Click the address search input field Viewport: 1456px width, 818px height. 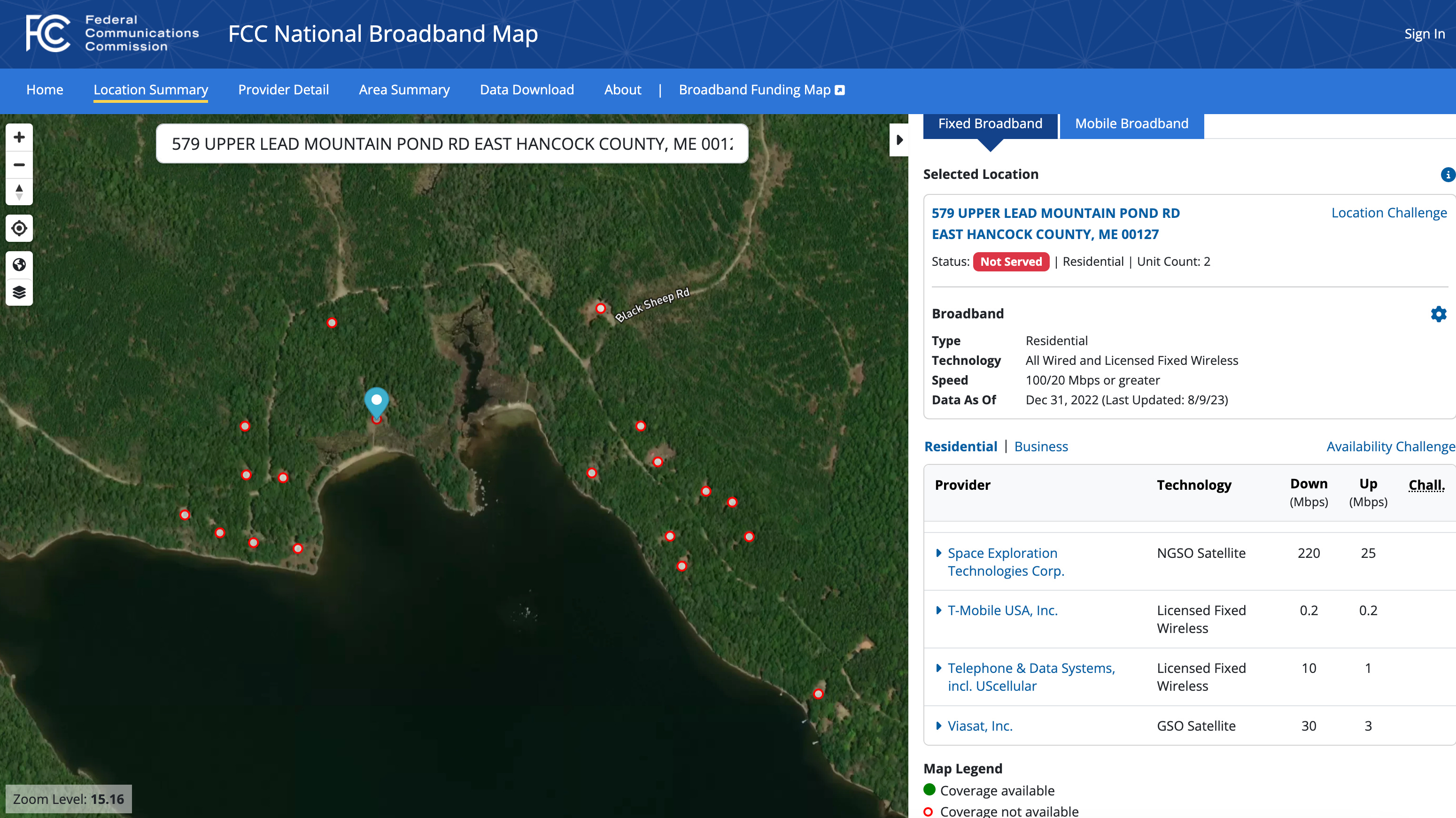pos(452,144)
